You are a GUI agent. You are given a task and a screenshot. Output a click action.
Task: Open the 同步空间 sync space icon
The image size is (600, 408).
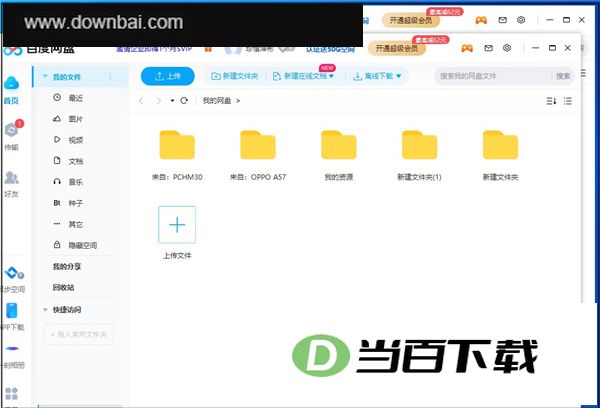coord(13,273)
